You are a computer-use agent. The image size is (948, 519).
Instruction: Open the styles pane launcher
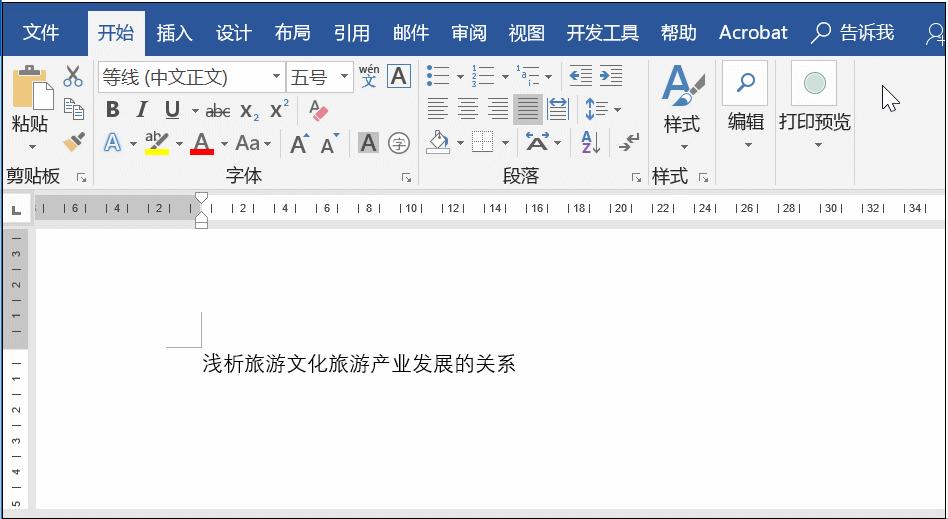click(x=703, y=178)
